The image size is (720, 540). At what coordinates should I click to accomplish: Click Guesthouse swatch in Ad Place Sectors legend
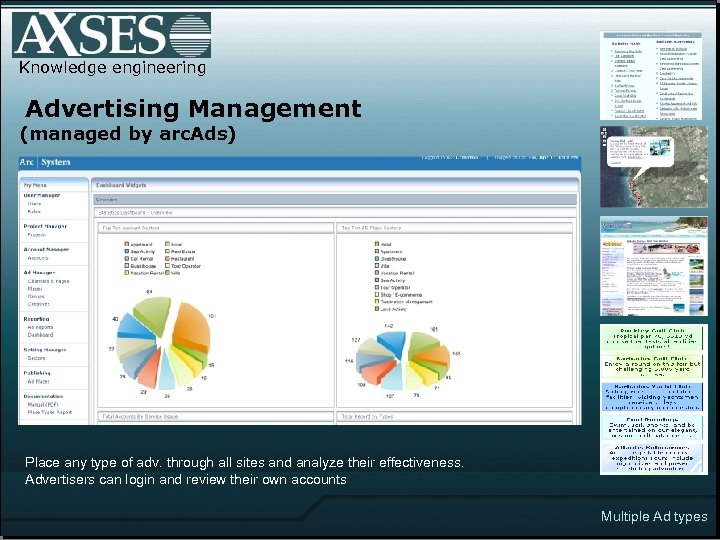tap(377, 259)
